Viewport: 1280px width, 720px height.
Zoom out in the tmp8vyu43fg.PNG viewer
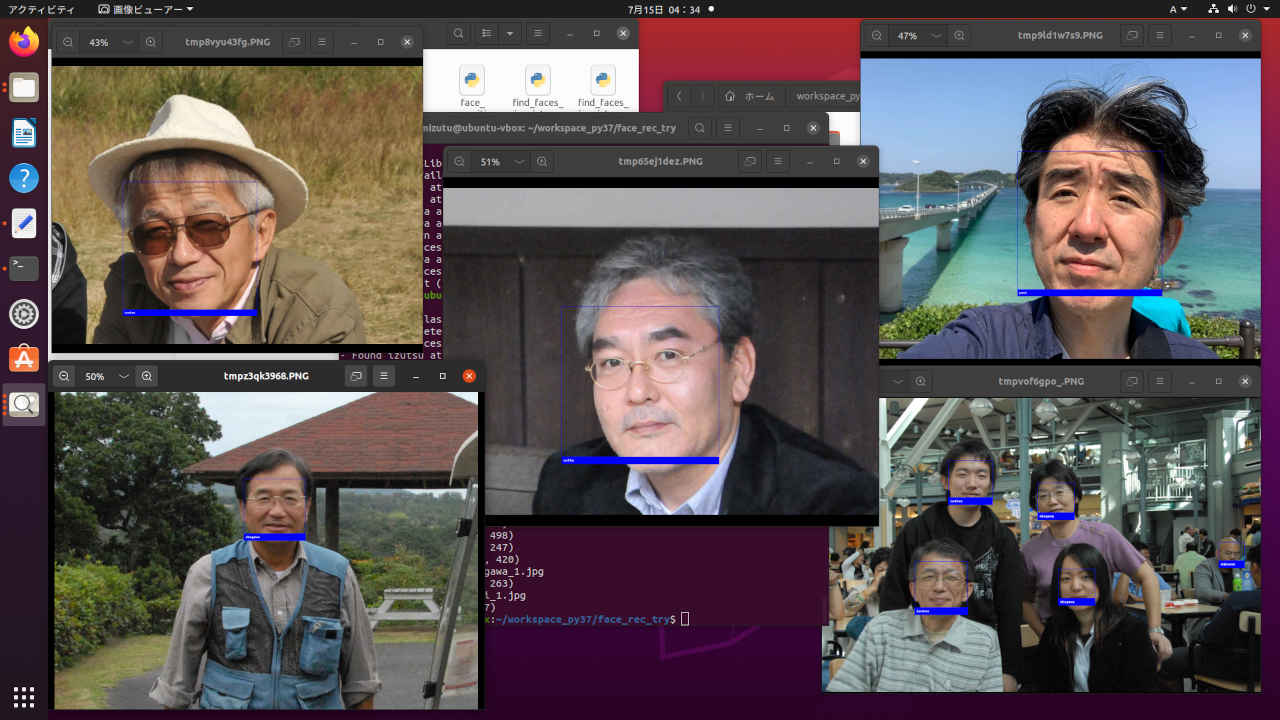coord(67,43)
